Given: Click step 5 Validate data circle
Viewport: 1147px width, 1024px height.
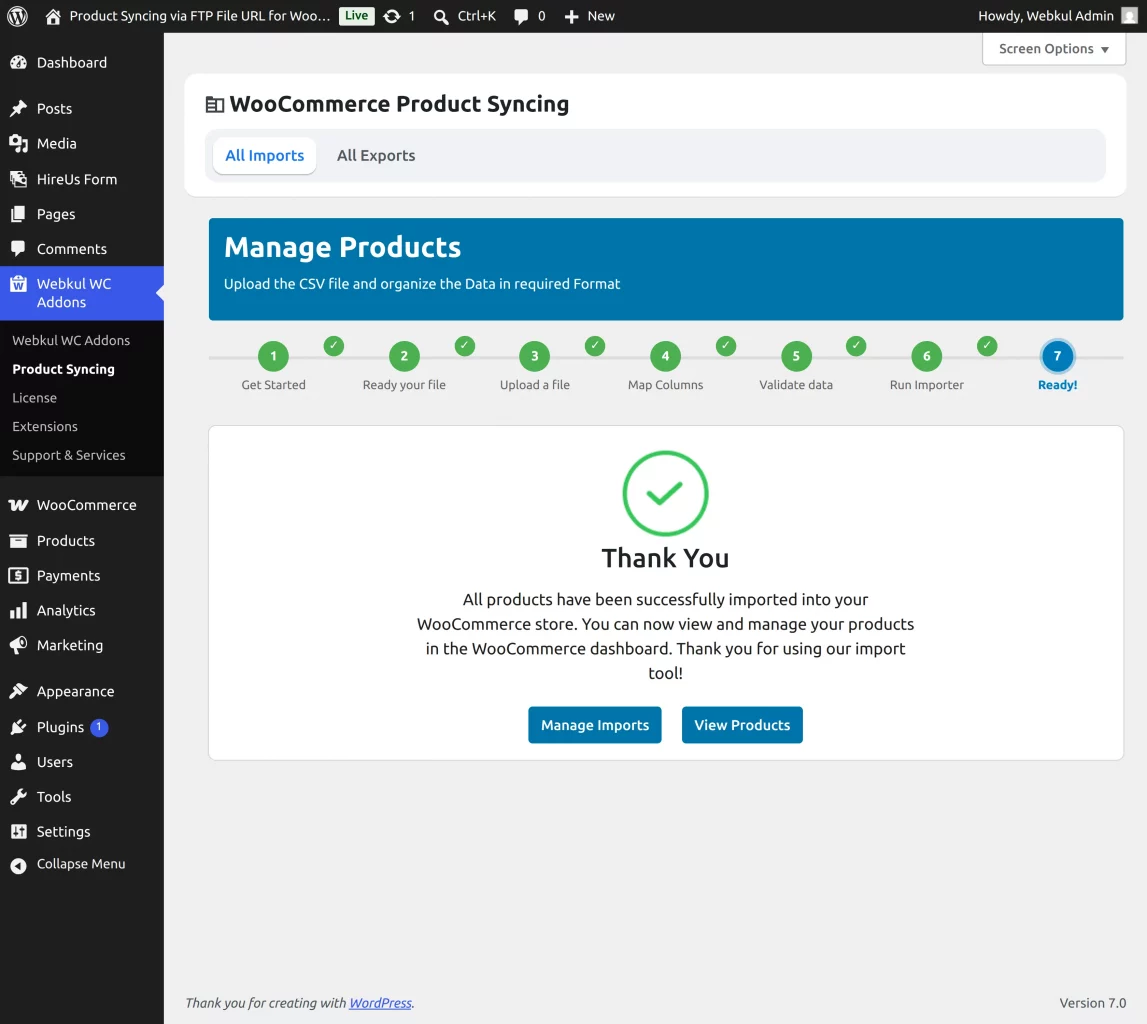Looking at the screenshot, I should tap(796, 356).
